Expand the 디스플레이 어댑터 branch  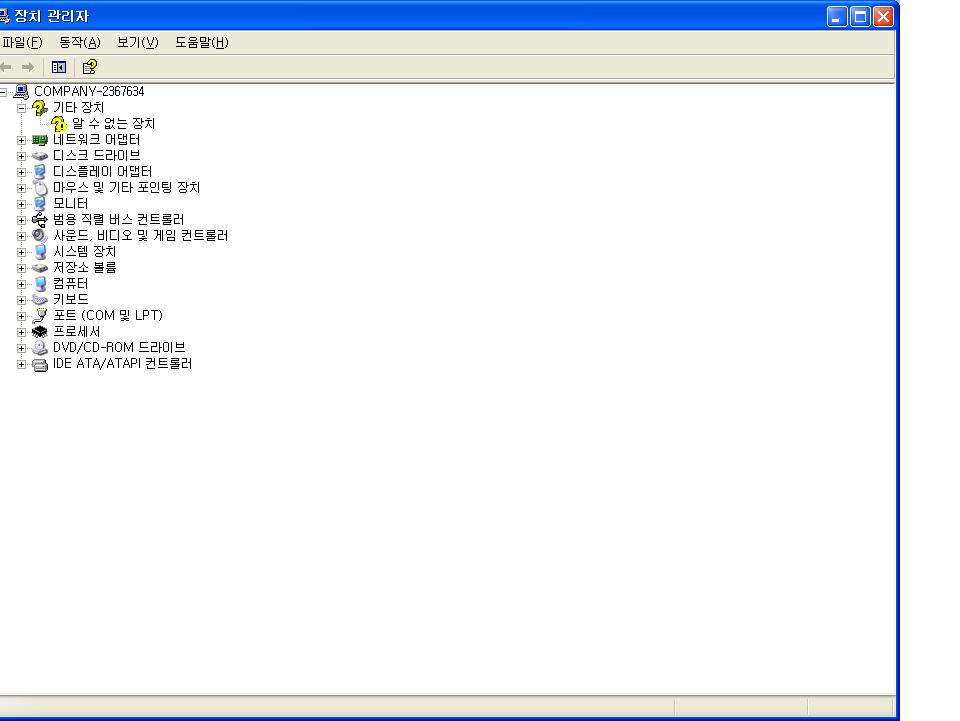21,172
